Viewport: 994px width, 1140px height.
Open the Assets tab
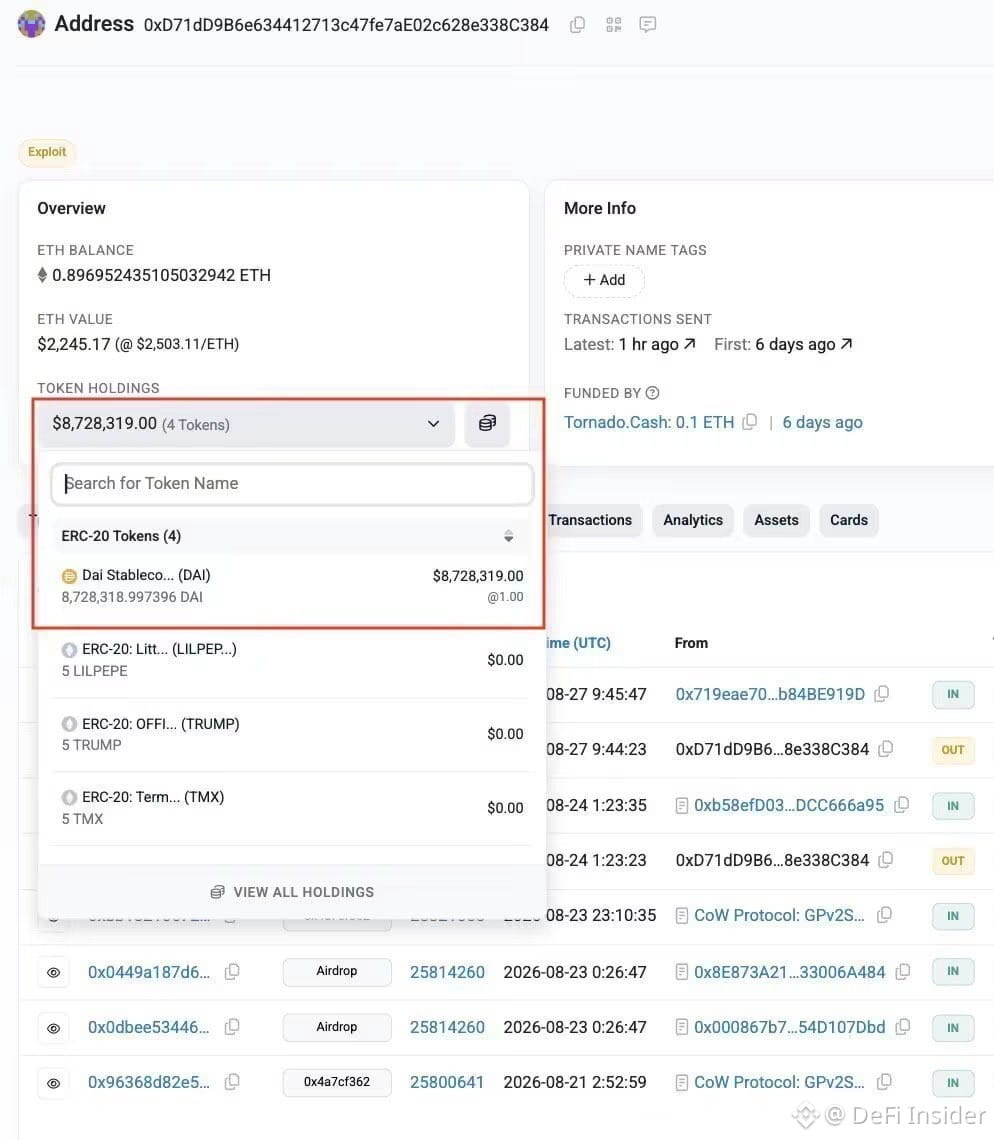[x=776, y=520]
